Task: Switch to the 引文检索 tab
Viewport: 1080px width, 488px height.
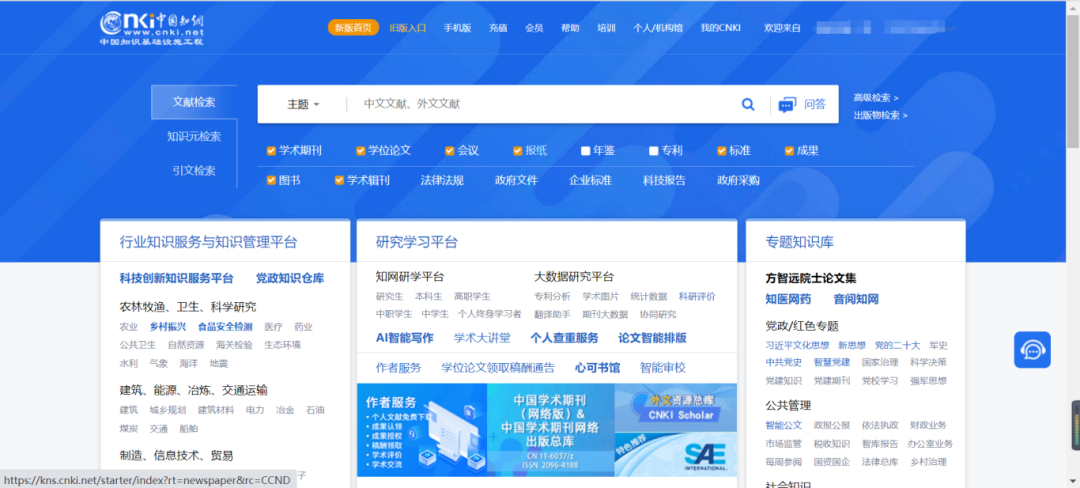Action: point(194,171)
